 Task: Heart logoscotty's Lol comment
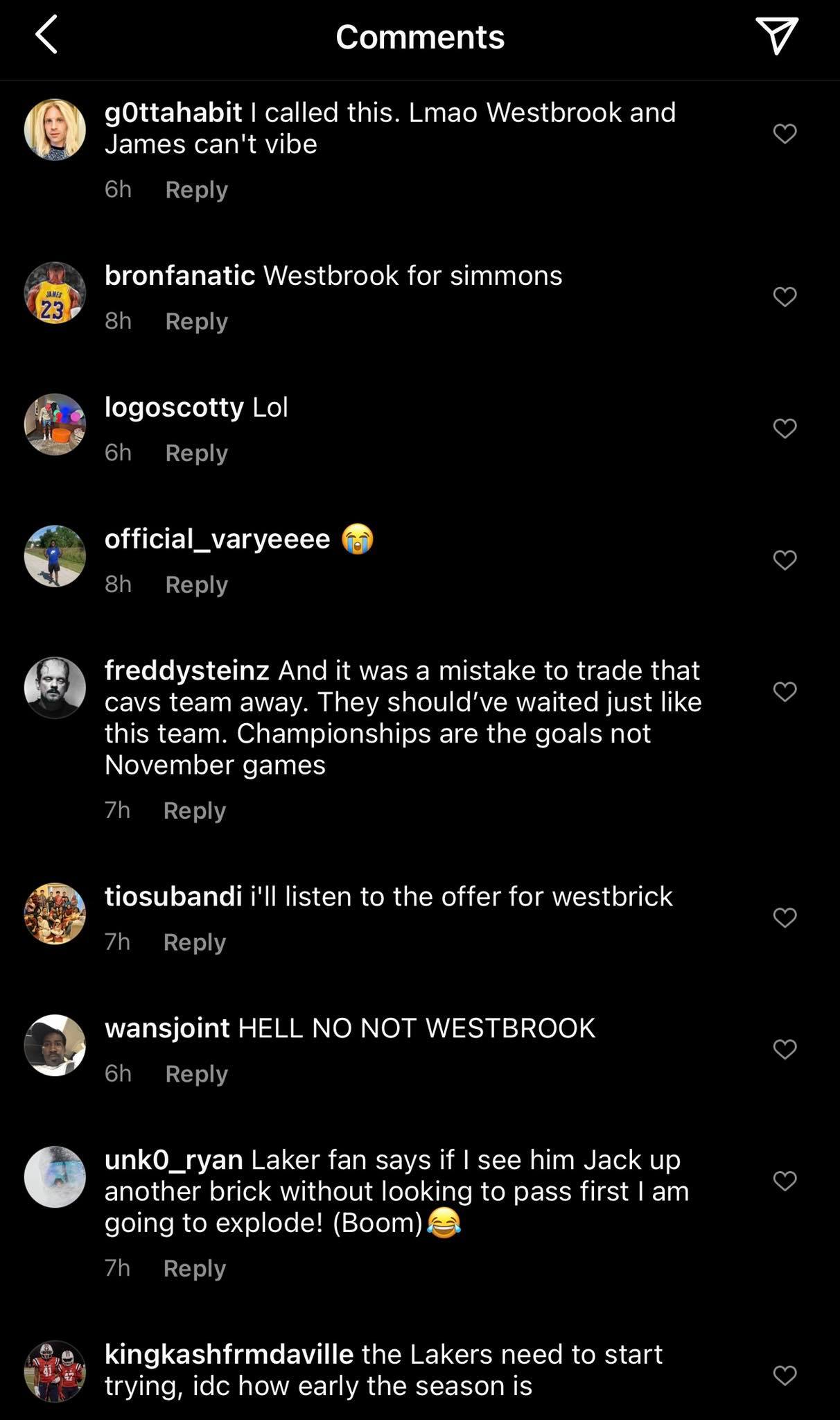click(785, 428)
